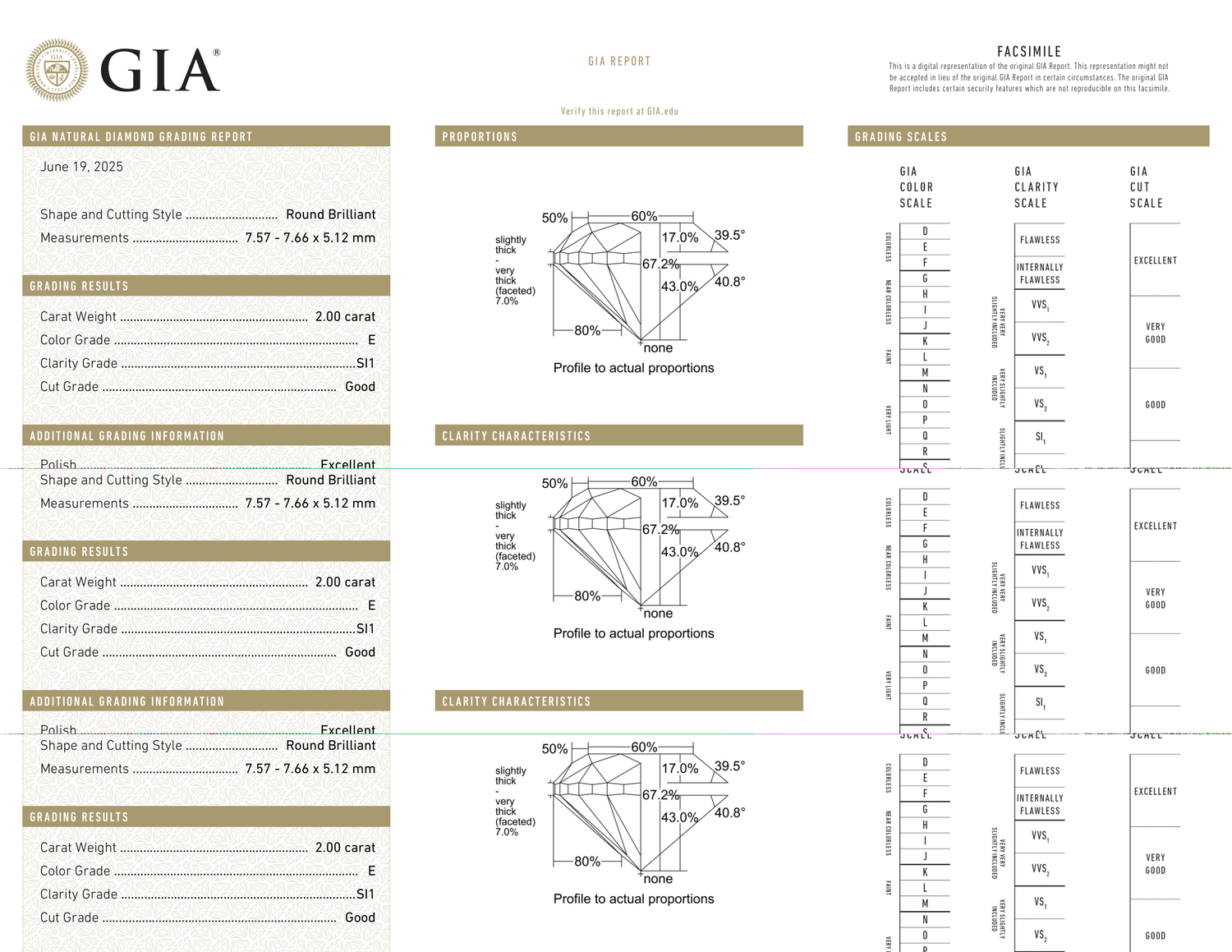This screenshot has width=1232, height=952.
Task: Click the topmost diamond profile proportions diagram
Action: [620, 282]
